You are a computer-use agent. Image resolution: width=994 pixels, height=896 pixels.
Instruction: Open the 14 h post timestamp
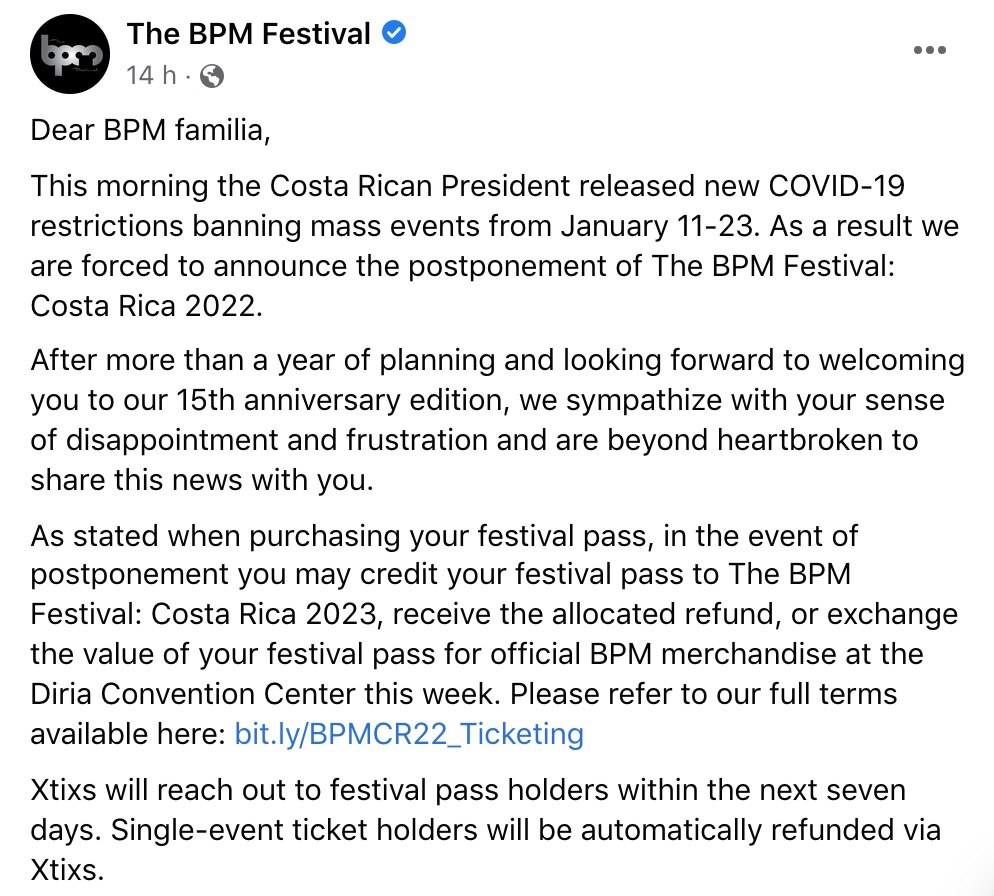click(x=151, y=75)
